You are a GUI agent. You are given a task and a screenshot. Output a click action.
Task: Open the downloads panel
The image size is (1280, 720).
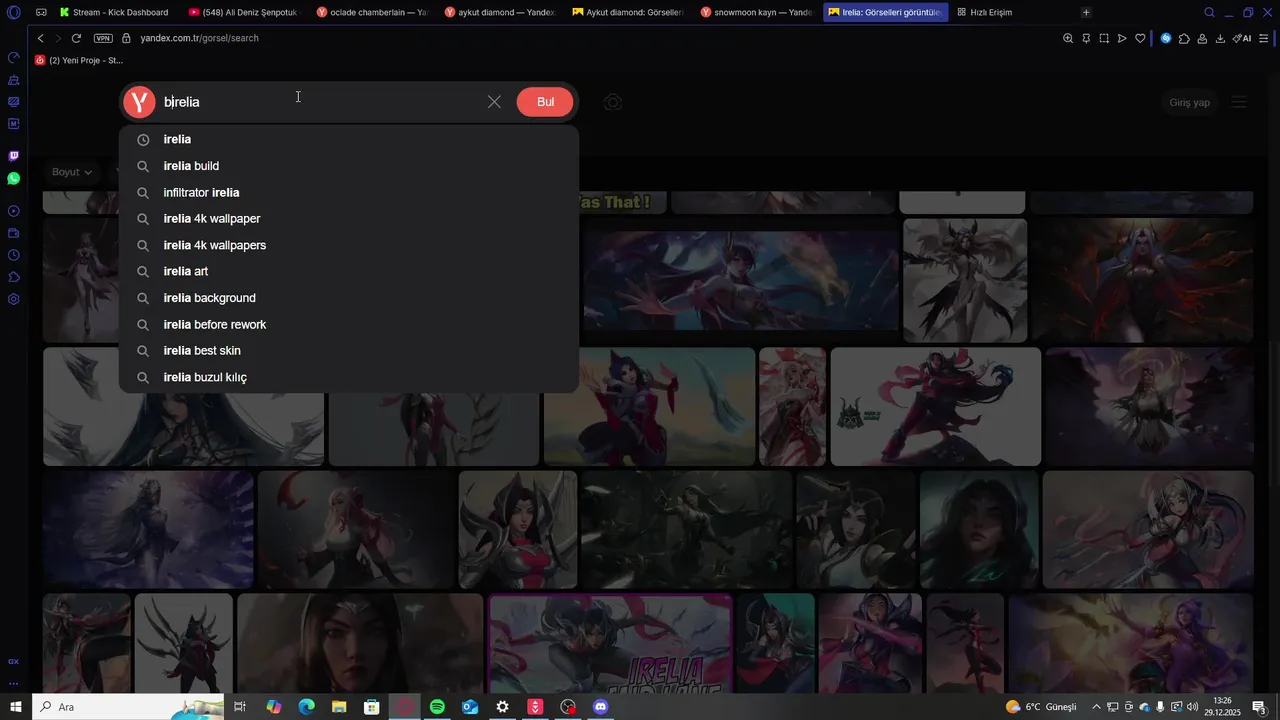click(x=1220, y=38)
